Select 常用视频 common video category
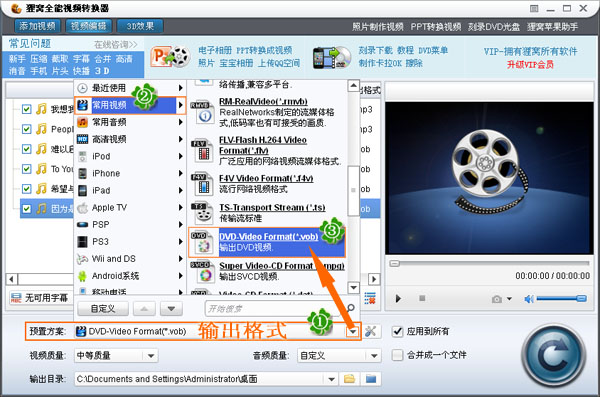This screenshot has height=397, width=600. pyautogui.click(x=130, y=105)
